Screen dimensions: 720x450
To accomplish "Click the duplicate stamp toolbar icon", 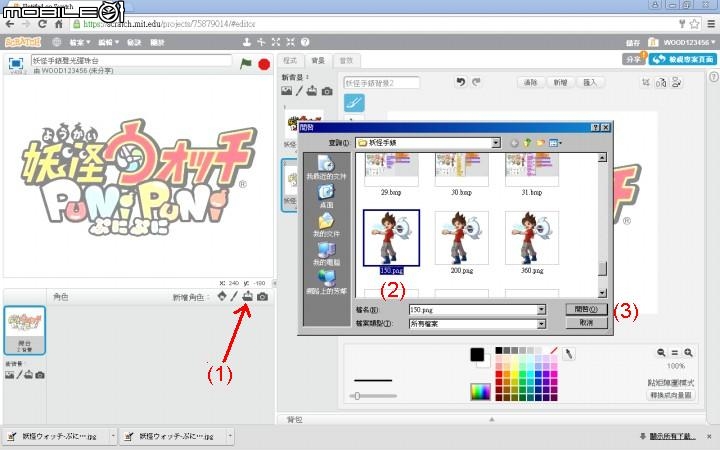I will point(247,42).
